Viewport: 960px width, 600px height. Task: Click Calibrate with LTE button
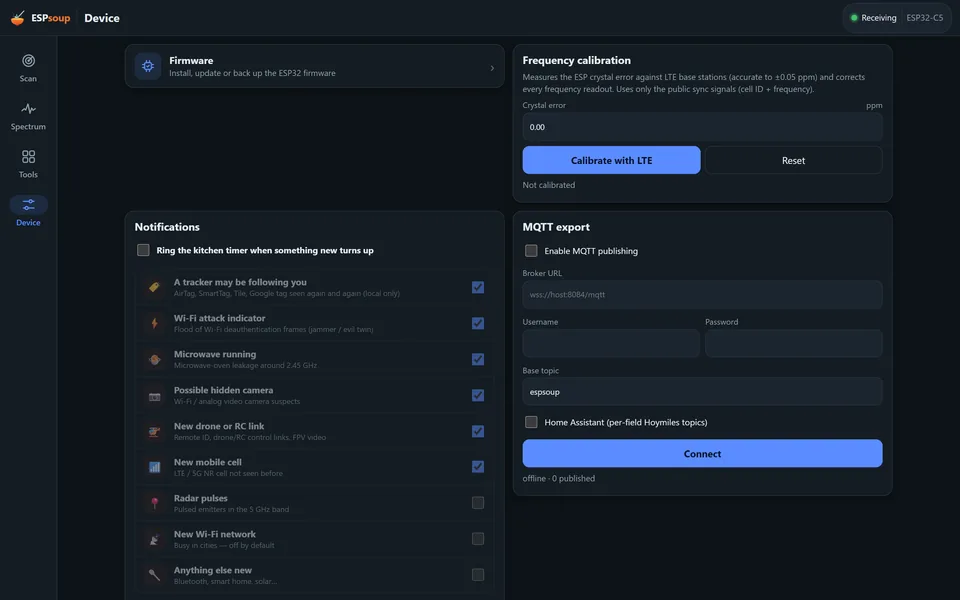coord(611,160)
